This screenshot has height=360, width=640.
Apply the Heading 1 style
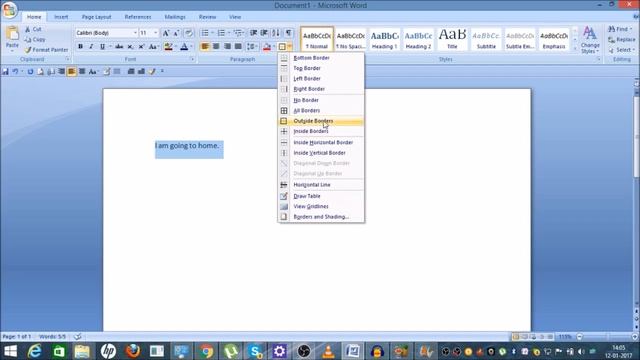[x=384, y=39]
